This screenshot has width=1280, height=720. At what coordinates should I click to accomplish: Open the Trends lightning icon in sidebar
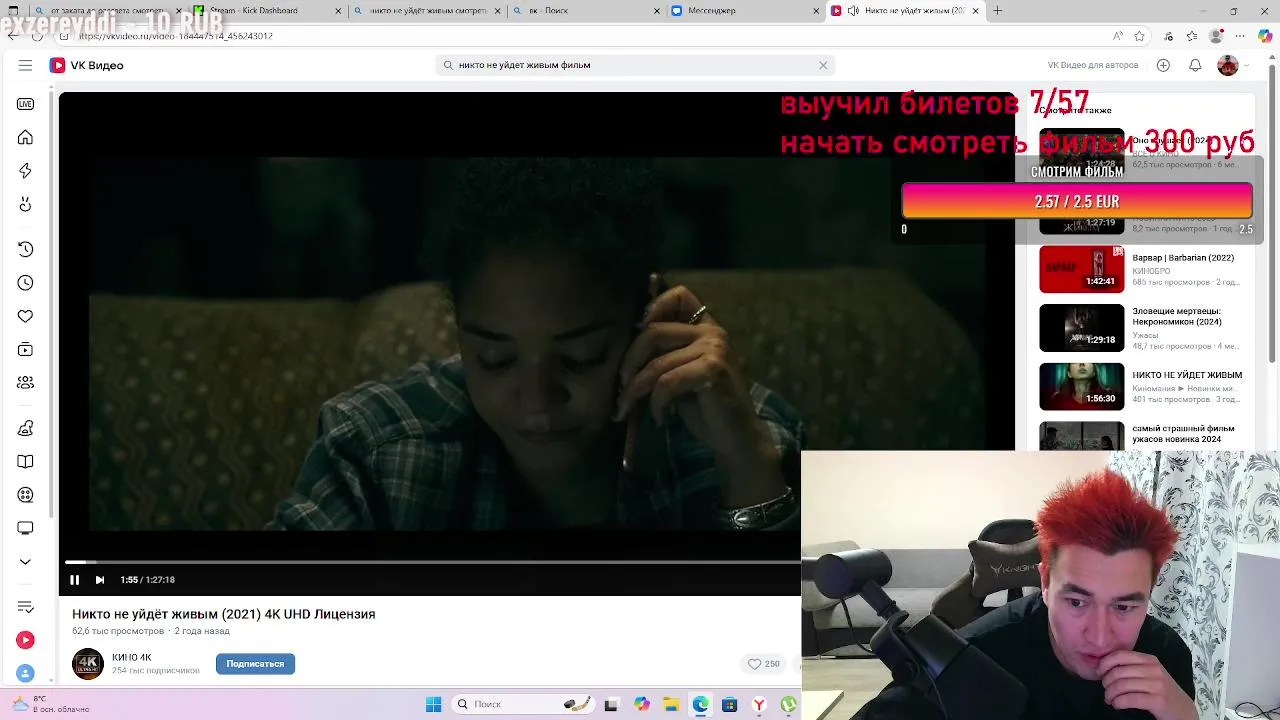click(x=25, y=171)
